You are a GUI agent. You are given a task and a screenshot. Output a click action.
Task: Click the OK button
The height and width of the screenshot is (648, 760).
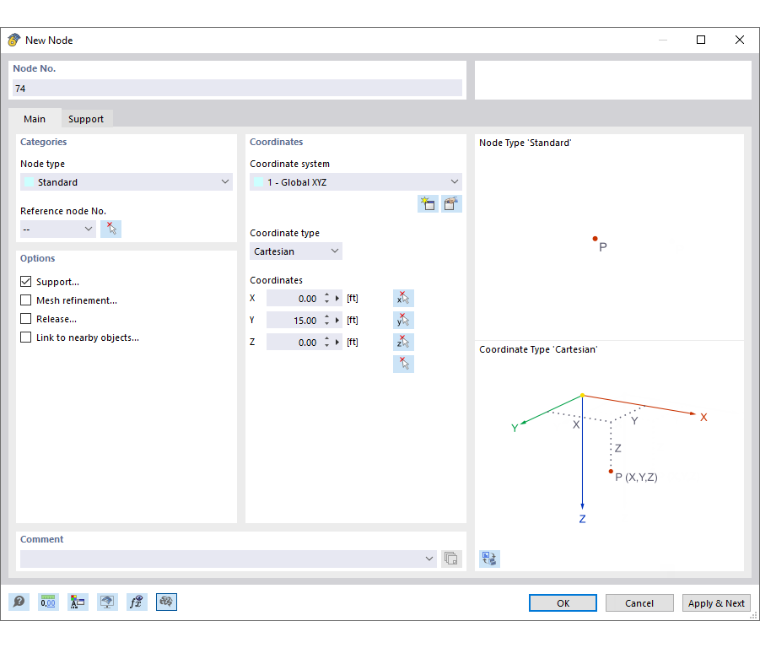click(563, 603)
